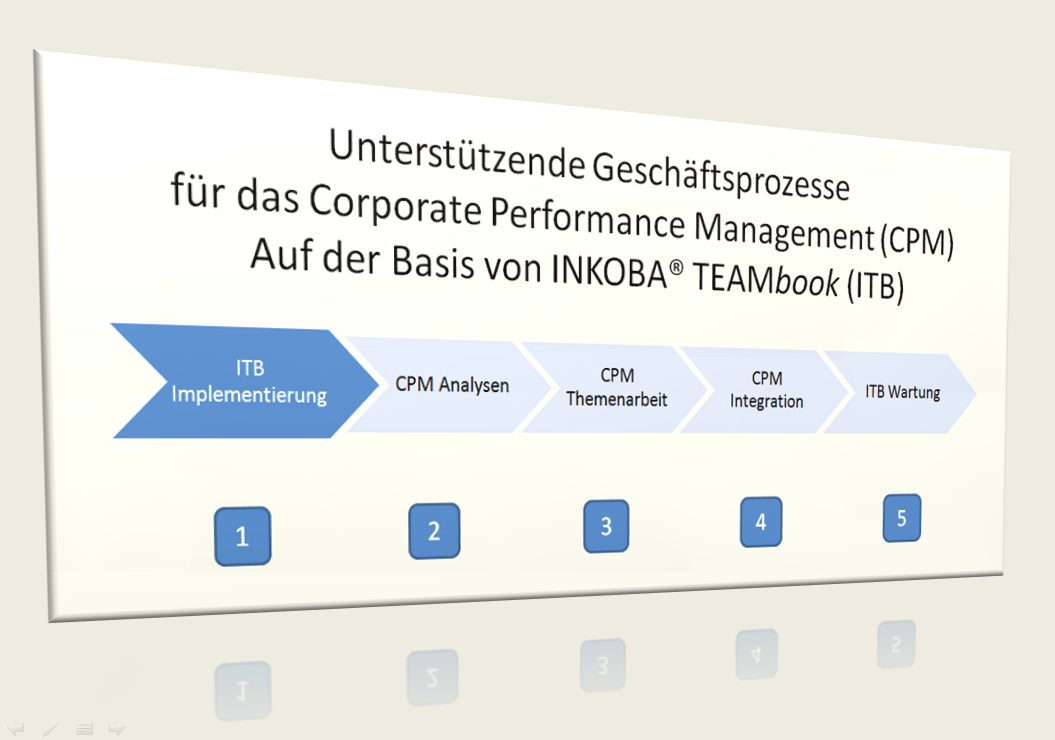Open the slideshow pen pointer options
Viewport: 1055px width, 740px height.
(50, 728)
